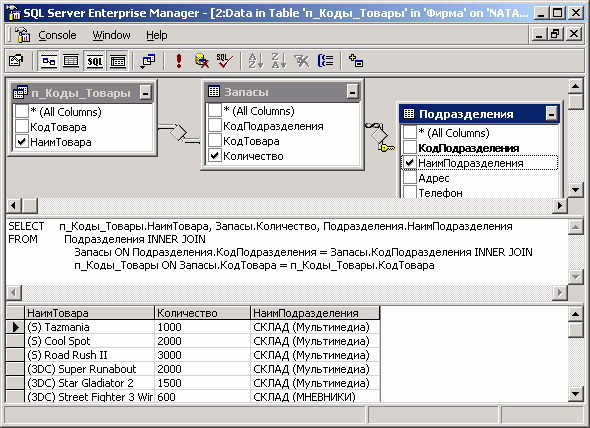Click the join diamond between п_Коды_Товары and Запасы
This screenshot has width=590, height=428.
coord(178,132)
